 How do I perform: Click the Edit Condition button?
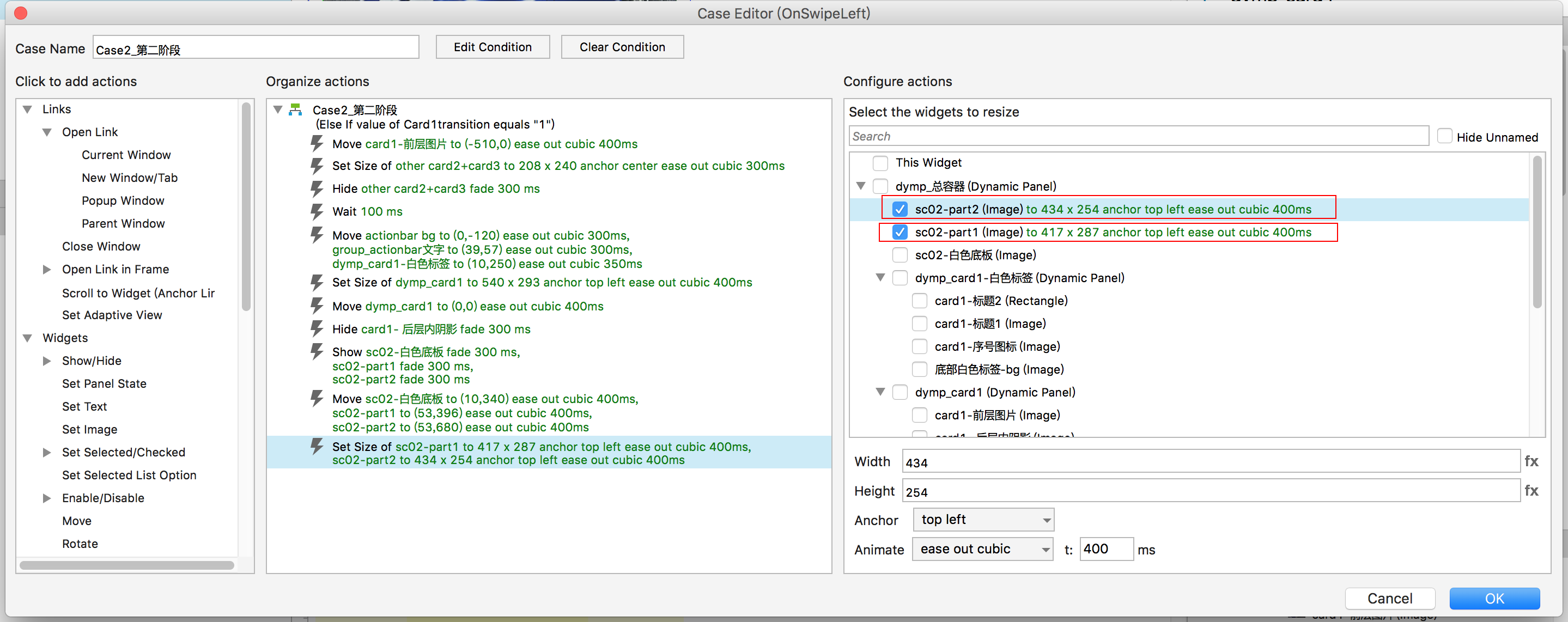point(492,47)
